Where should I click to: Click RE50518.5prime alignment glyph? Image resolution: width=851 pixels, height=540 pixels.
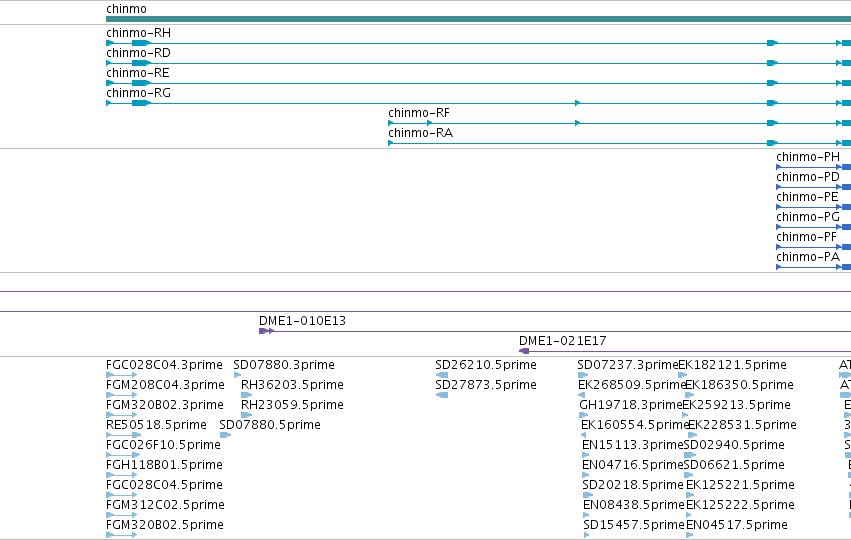pos(123,436)
